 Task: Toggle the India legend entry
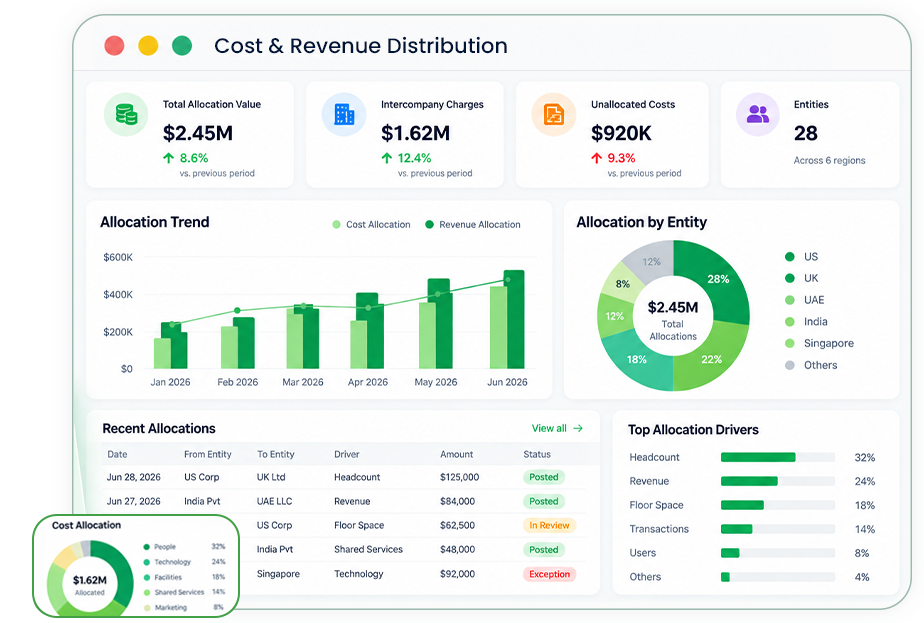coord(806,322)
